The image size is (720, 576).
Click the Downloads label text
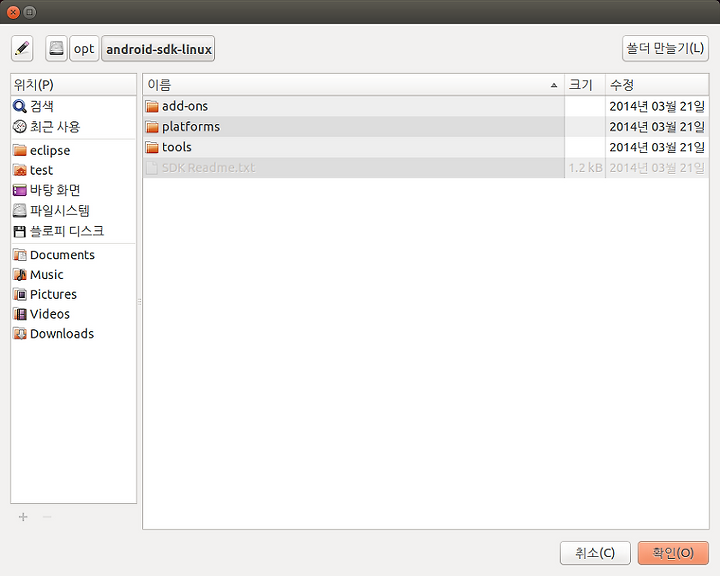pos(62,333)
